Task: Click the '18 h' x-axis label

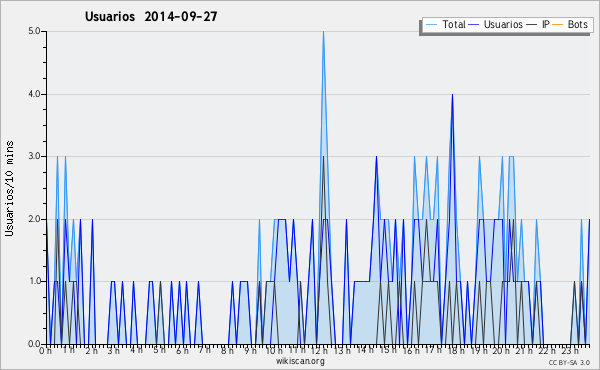Action: 456,350
